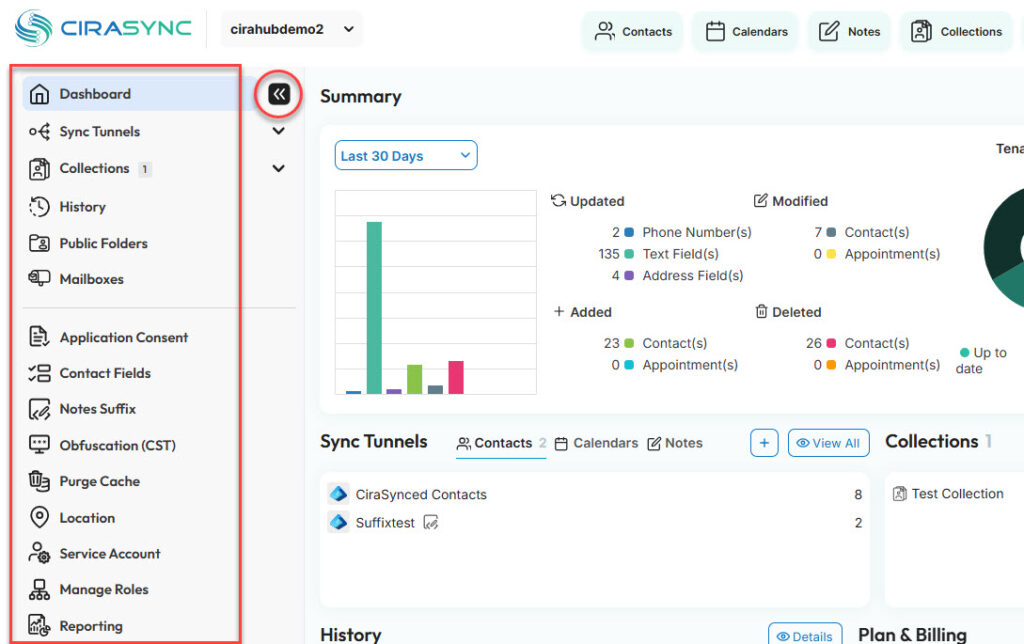
Task: Click the Purge Cache icon
Action: coord(39,481)
